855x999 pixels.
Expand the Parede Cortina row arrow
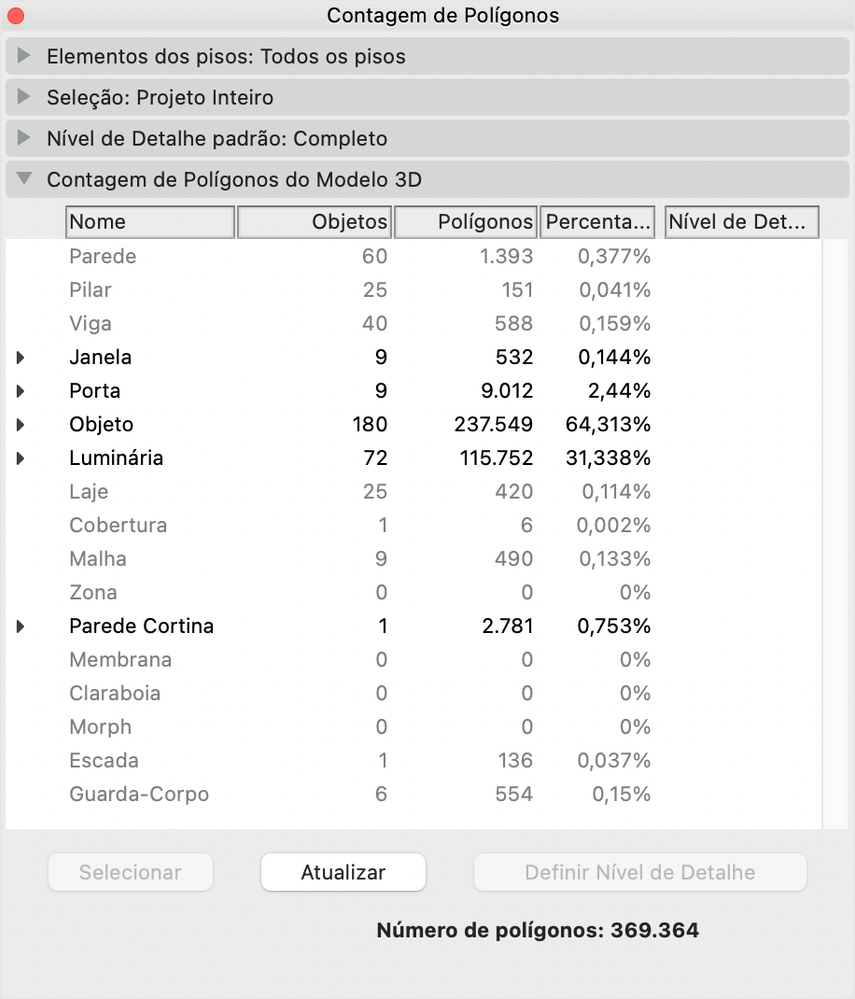21,627
